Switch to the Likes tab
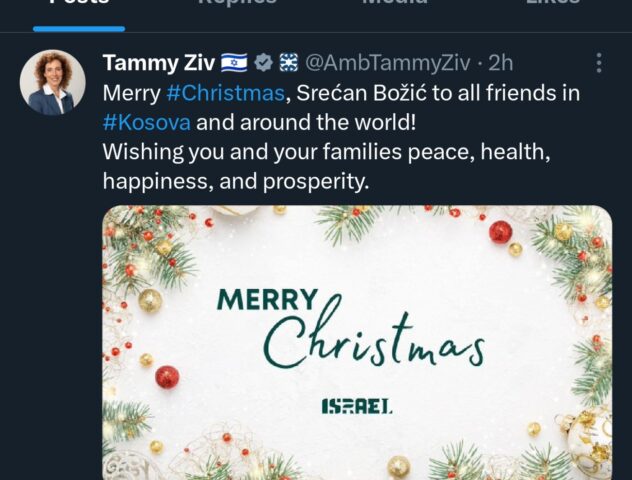This screenshot has height=480, width=632. tap(553, 4)
